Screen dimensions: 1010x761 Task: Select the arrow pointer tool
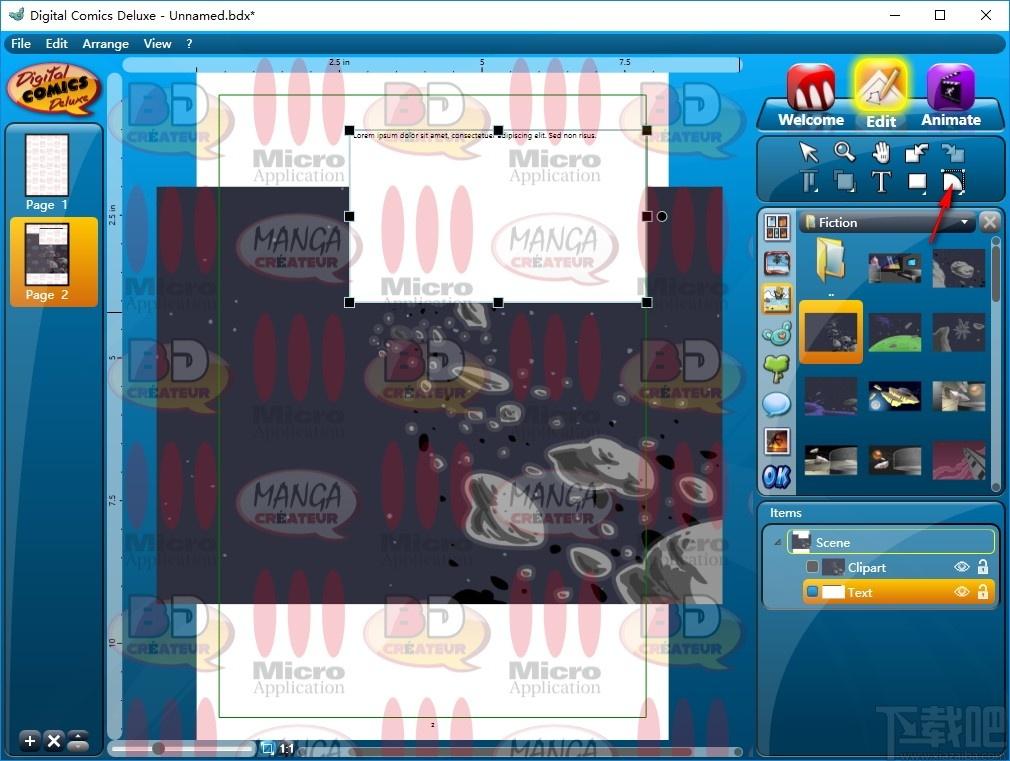[x=808, y=153]
